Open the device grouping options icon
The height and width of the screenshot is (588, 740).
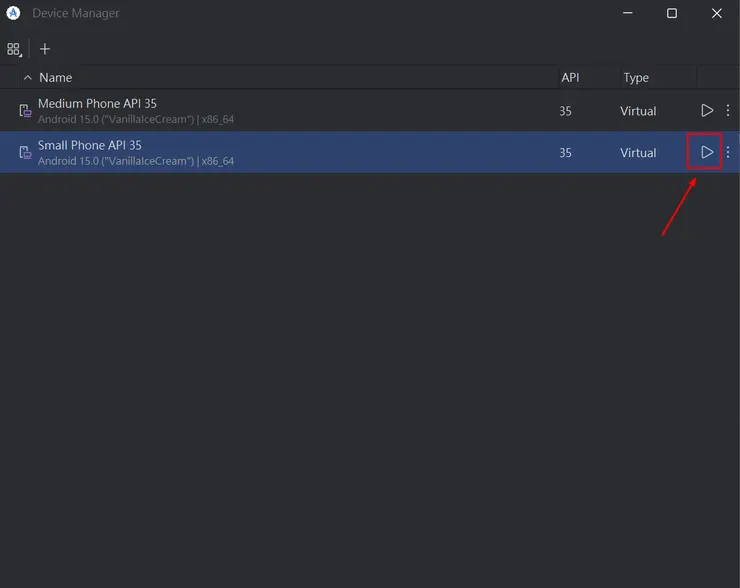(x=14, y=49)
